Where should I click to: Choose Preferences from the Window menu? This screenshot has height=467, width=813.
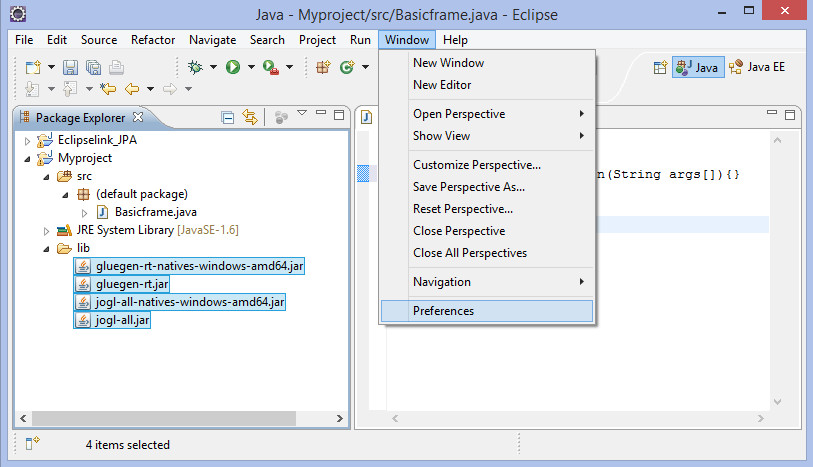tap(443, 311)
